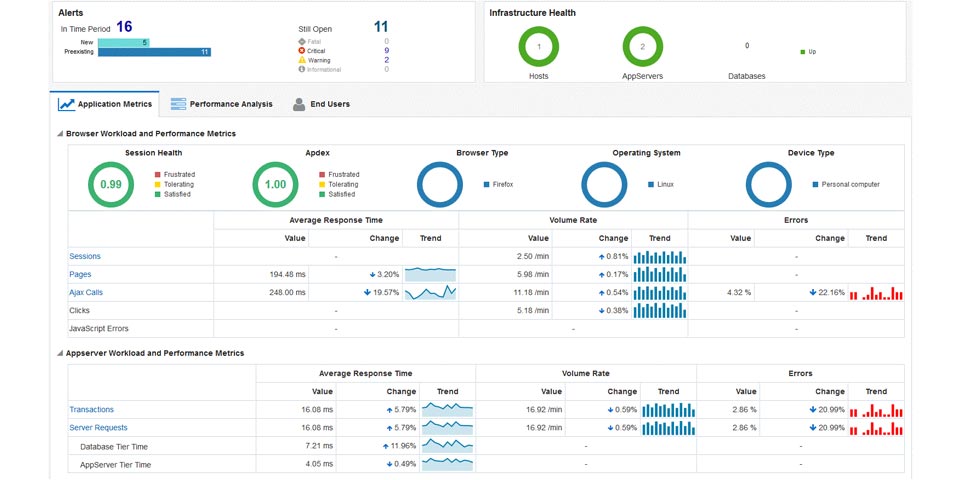Click AppServer Tier Time down arrow 0.49%
This screenshot has height=480, width=960.
(389, 464)
